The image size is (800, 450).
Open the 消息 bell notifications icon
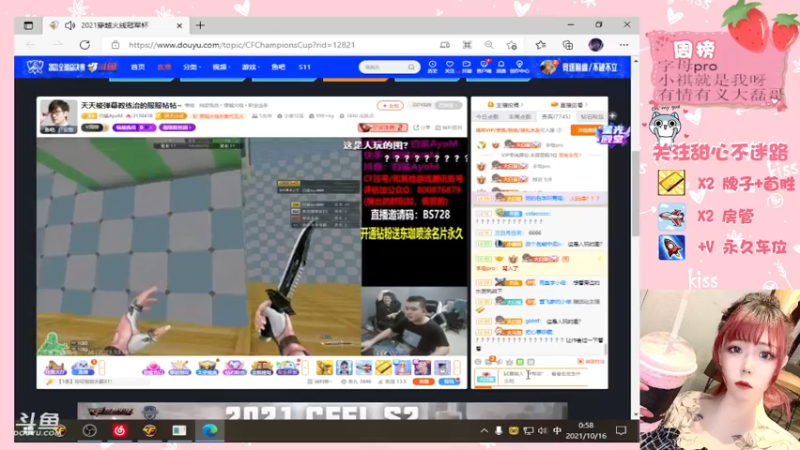point(501,67)
